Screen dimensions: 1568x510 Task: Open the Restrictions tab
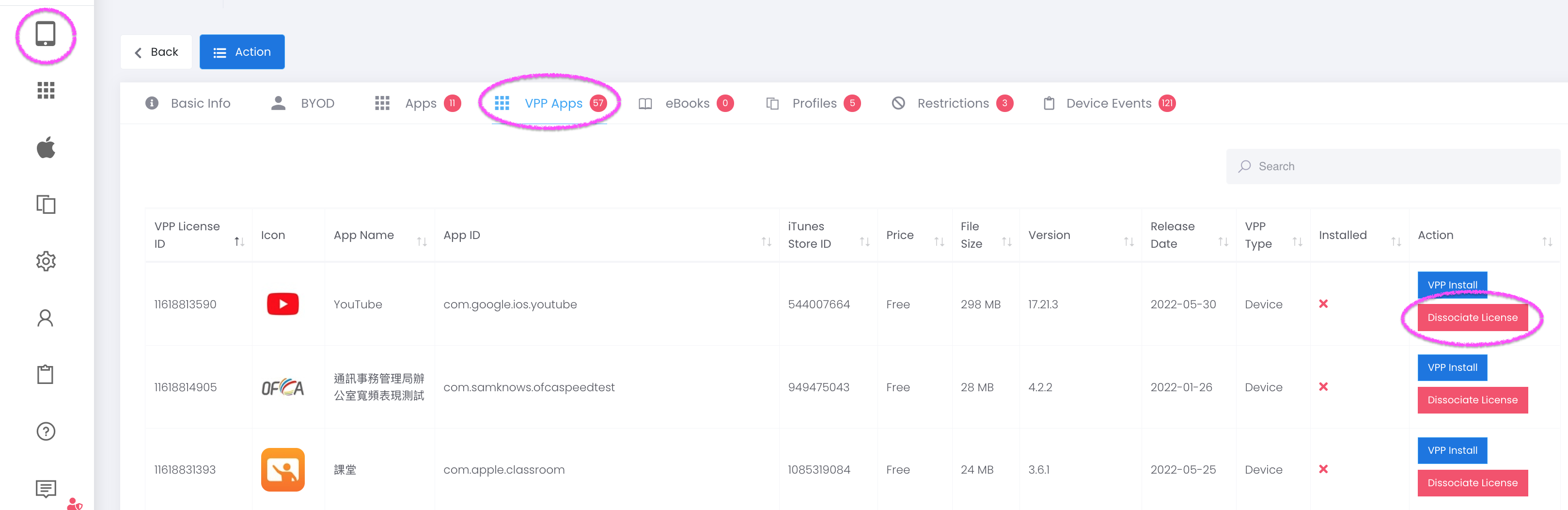[x=952, y=104]
